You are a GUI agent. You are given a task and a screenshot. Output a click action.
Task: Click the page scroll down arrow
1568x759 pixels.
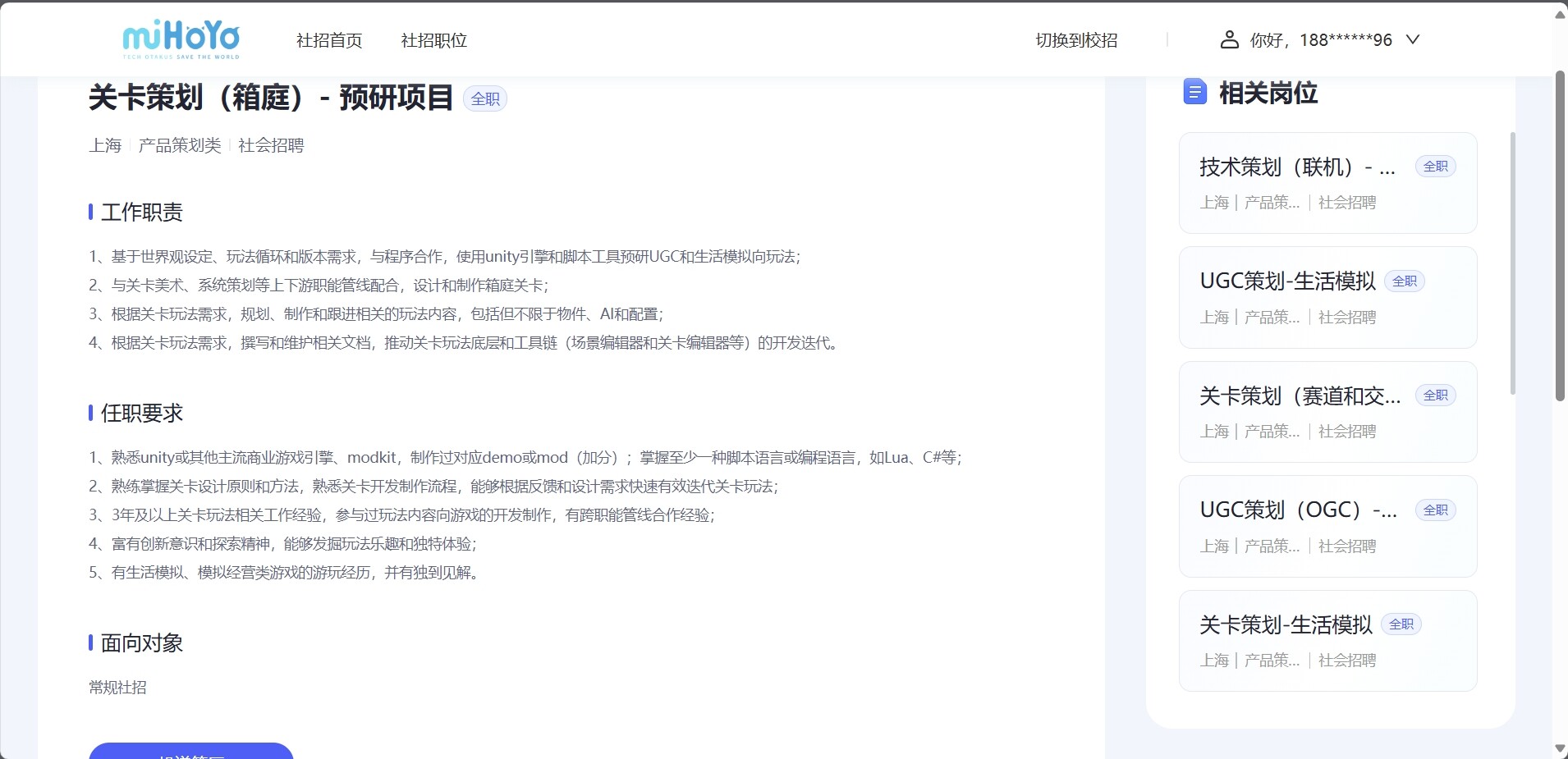click(1560, 748)
